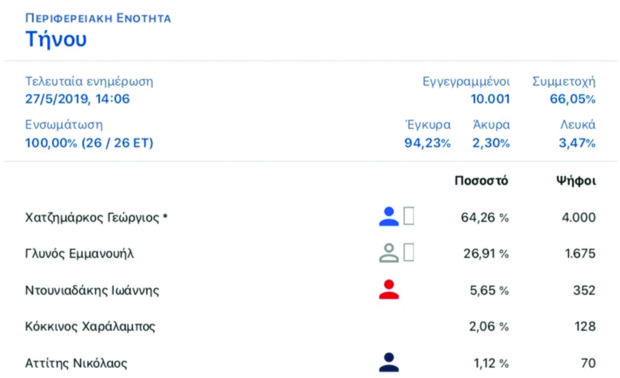Click the Έγκυρα percentage 94,23%
Viewport: 620px width, 378px height.
(x=427, y=143)
